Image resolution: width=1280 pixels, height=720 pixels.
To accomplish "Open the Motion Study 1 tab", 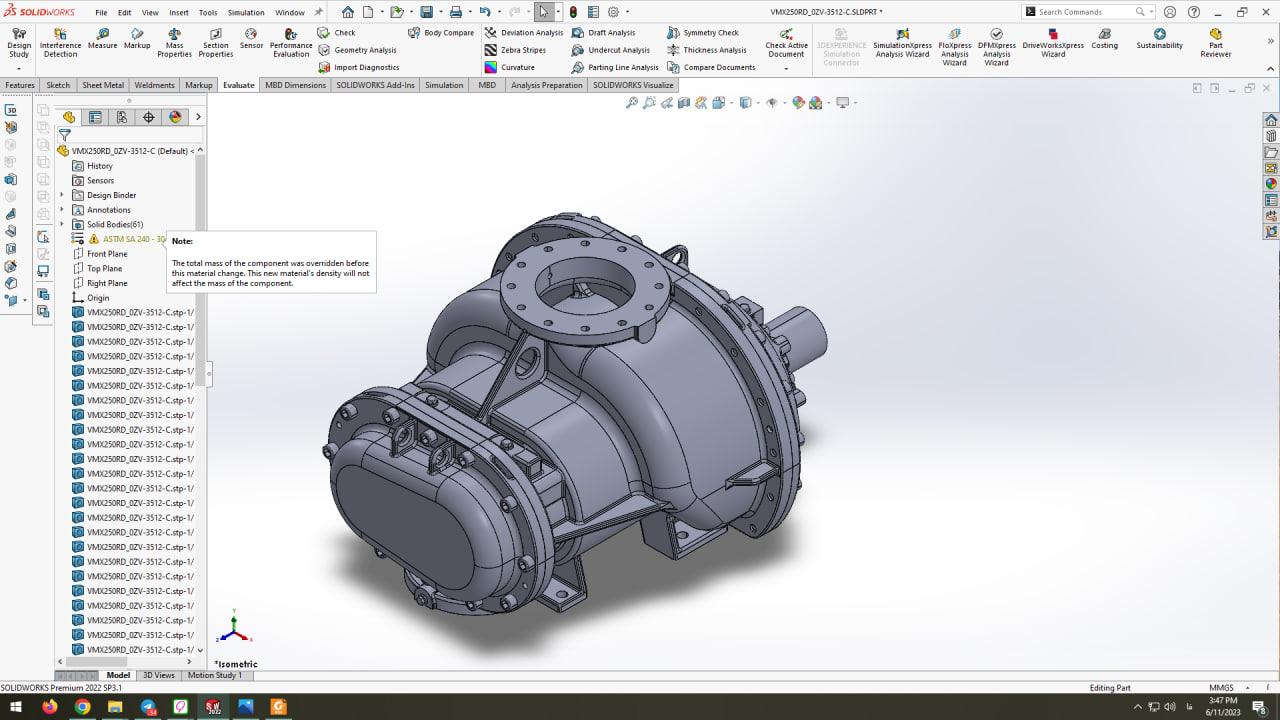I will (x=215, y=675).
